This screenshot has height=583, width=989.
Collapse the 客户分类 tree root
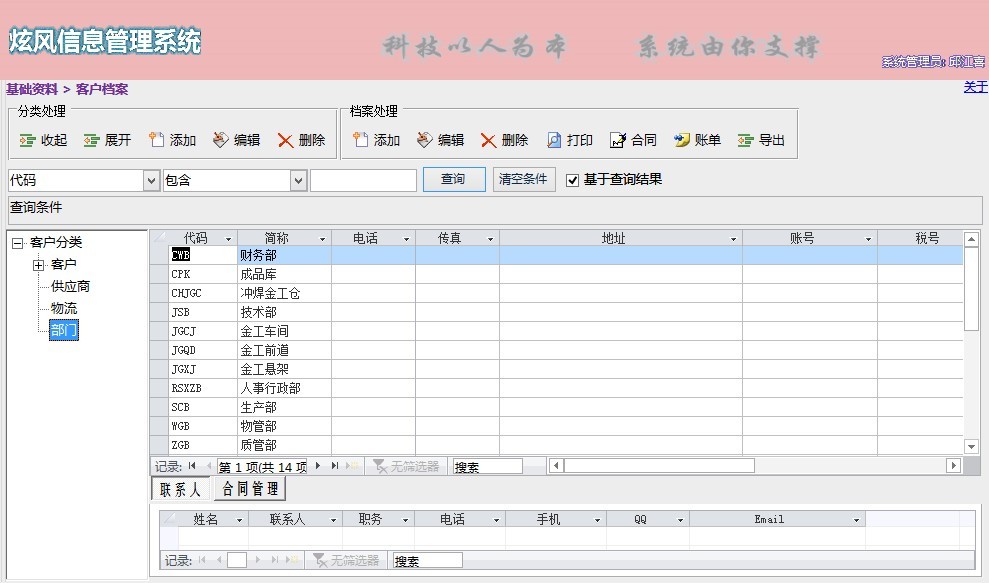[18, 243]
